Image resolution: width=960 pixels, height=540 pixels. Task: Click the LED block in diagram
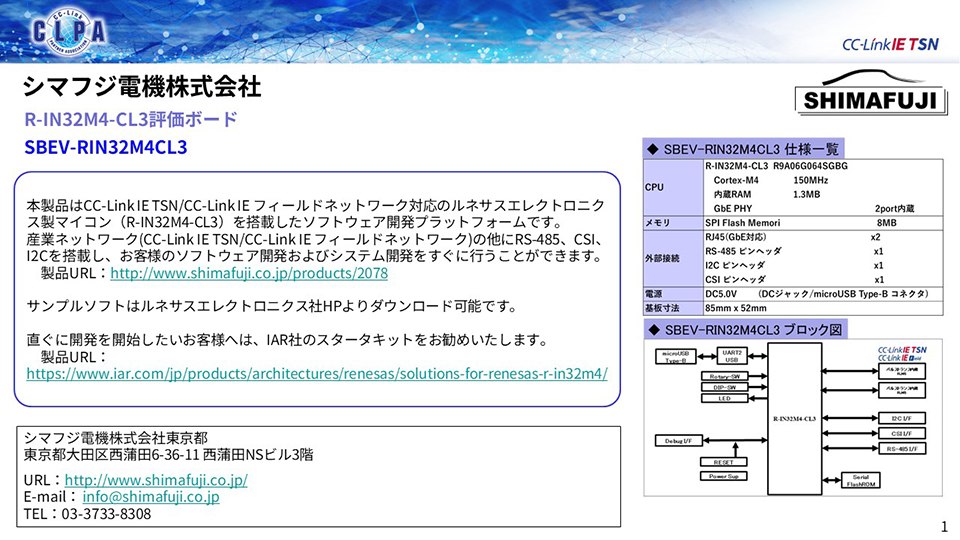[724, 398]
